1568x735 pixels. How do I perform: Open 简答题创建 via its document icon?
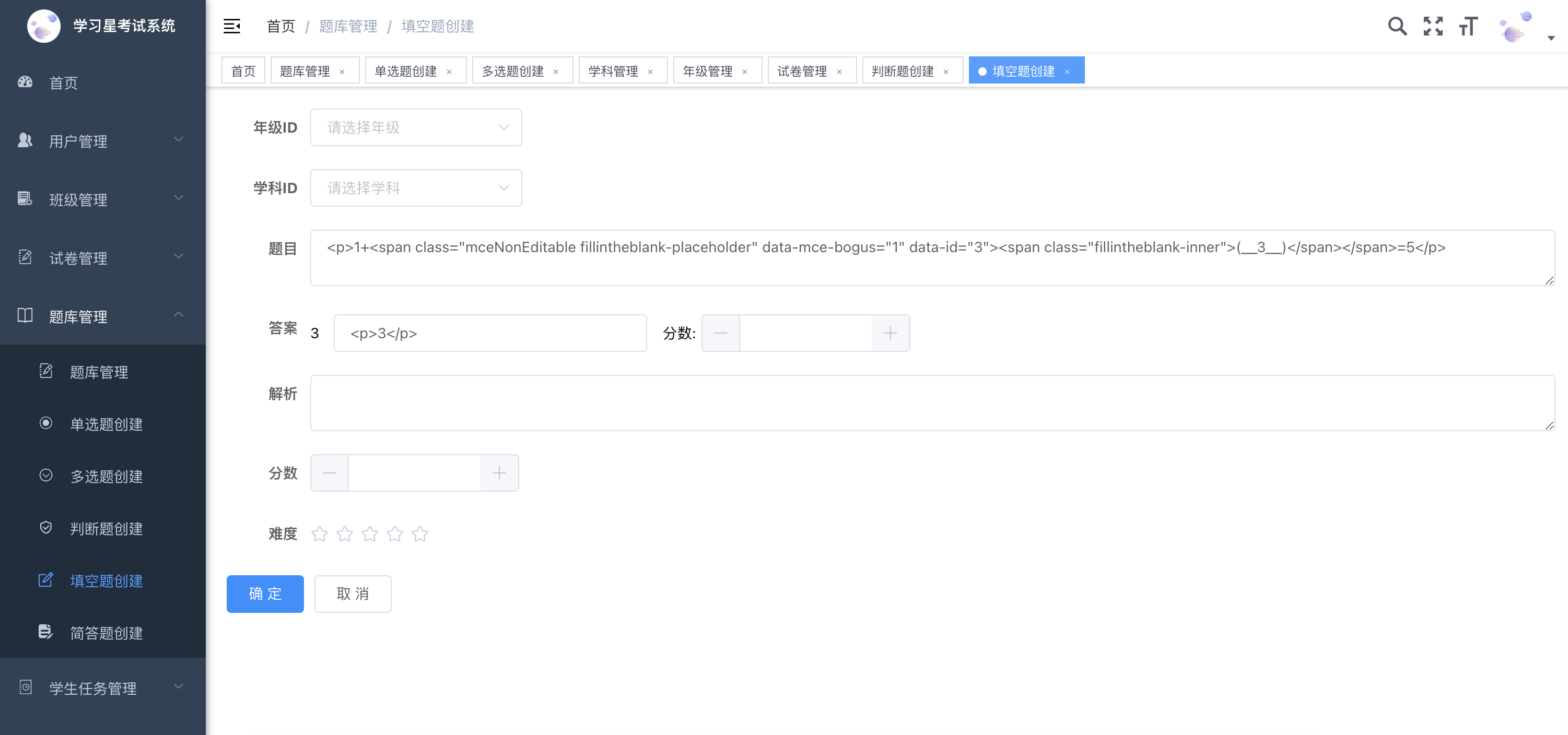coord(45,633)
